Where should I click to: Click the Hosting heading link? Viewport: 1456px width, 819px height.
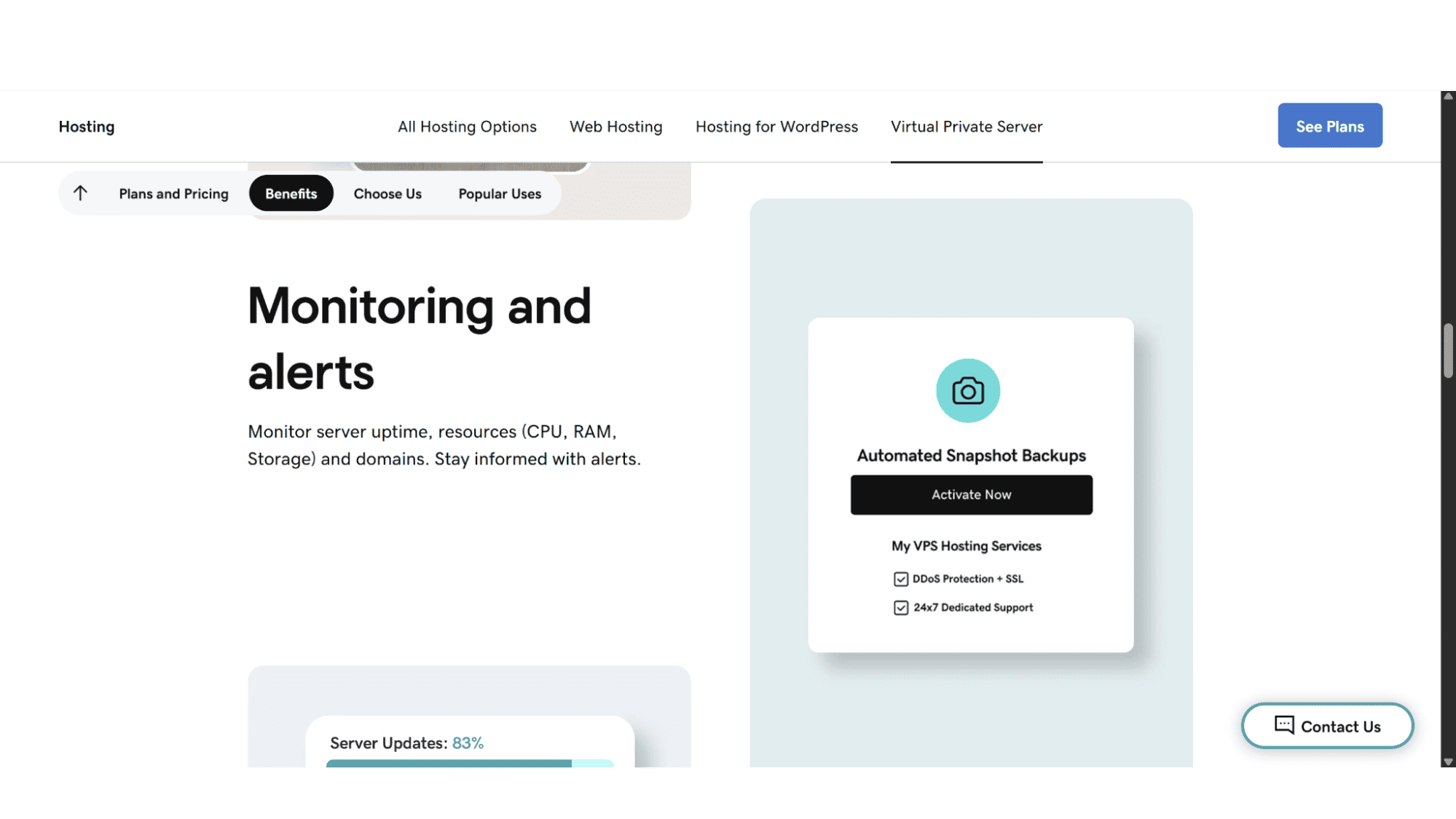[87, 127]
